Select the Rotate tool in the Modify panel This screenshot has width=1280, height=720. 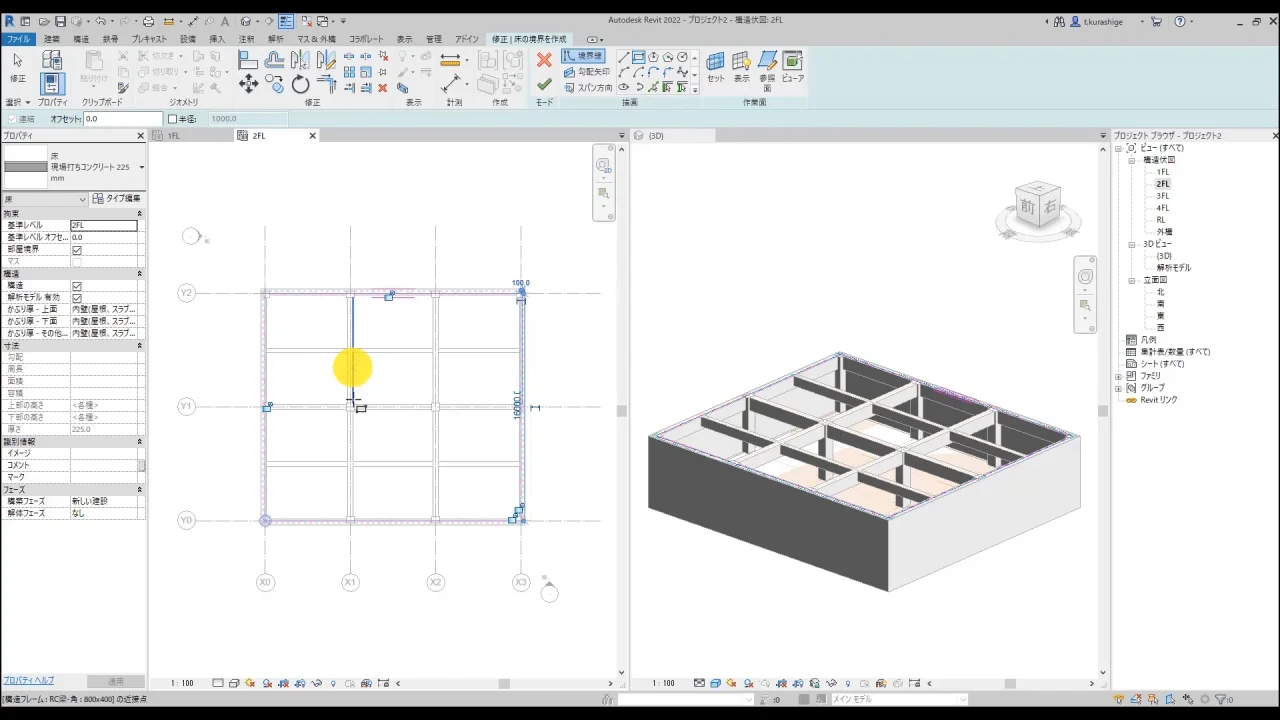pos(300,85)
